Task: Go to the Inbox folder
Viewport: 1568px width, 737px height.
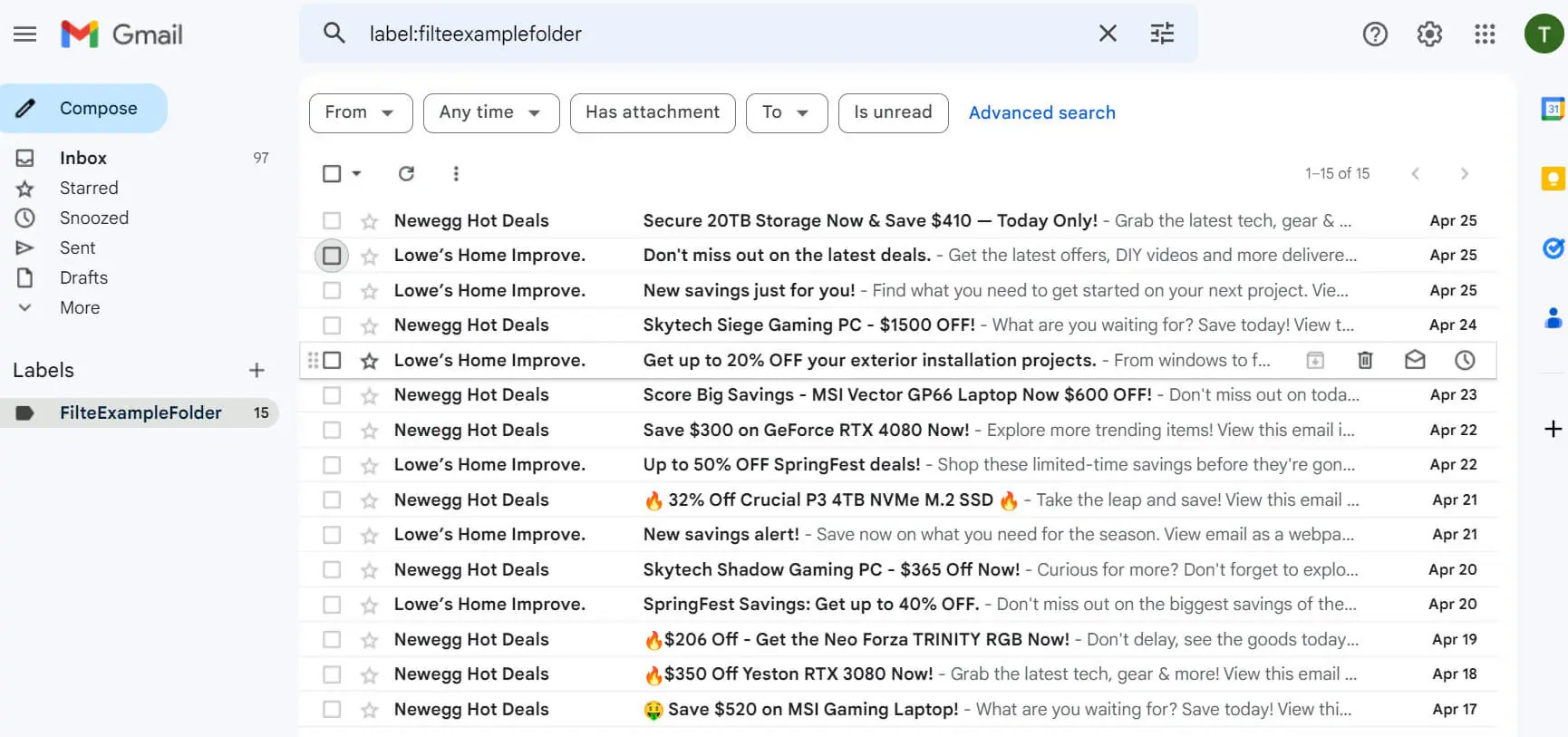Action: [83, 158]
